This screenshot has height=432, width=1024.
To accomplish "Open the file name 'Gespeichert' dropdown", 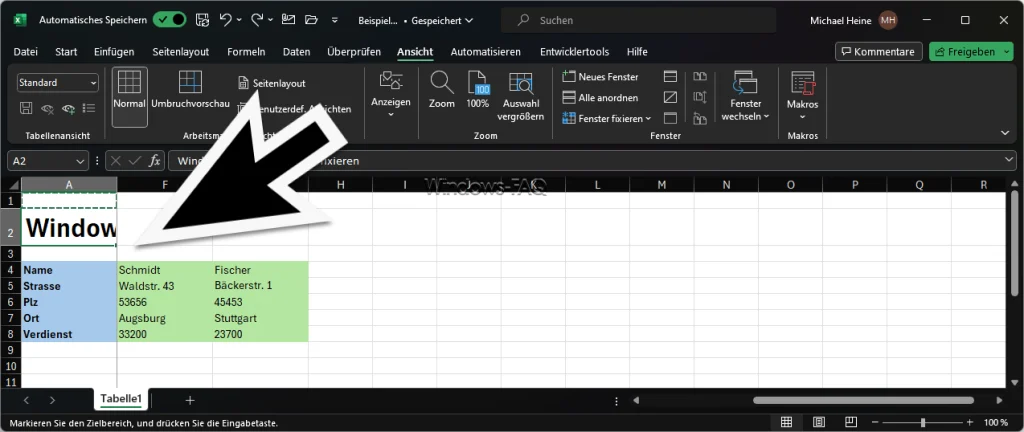I will click(x=441, y=21).
